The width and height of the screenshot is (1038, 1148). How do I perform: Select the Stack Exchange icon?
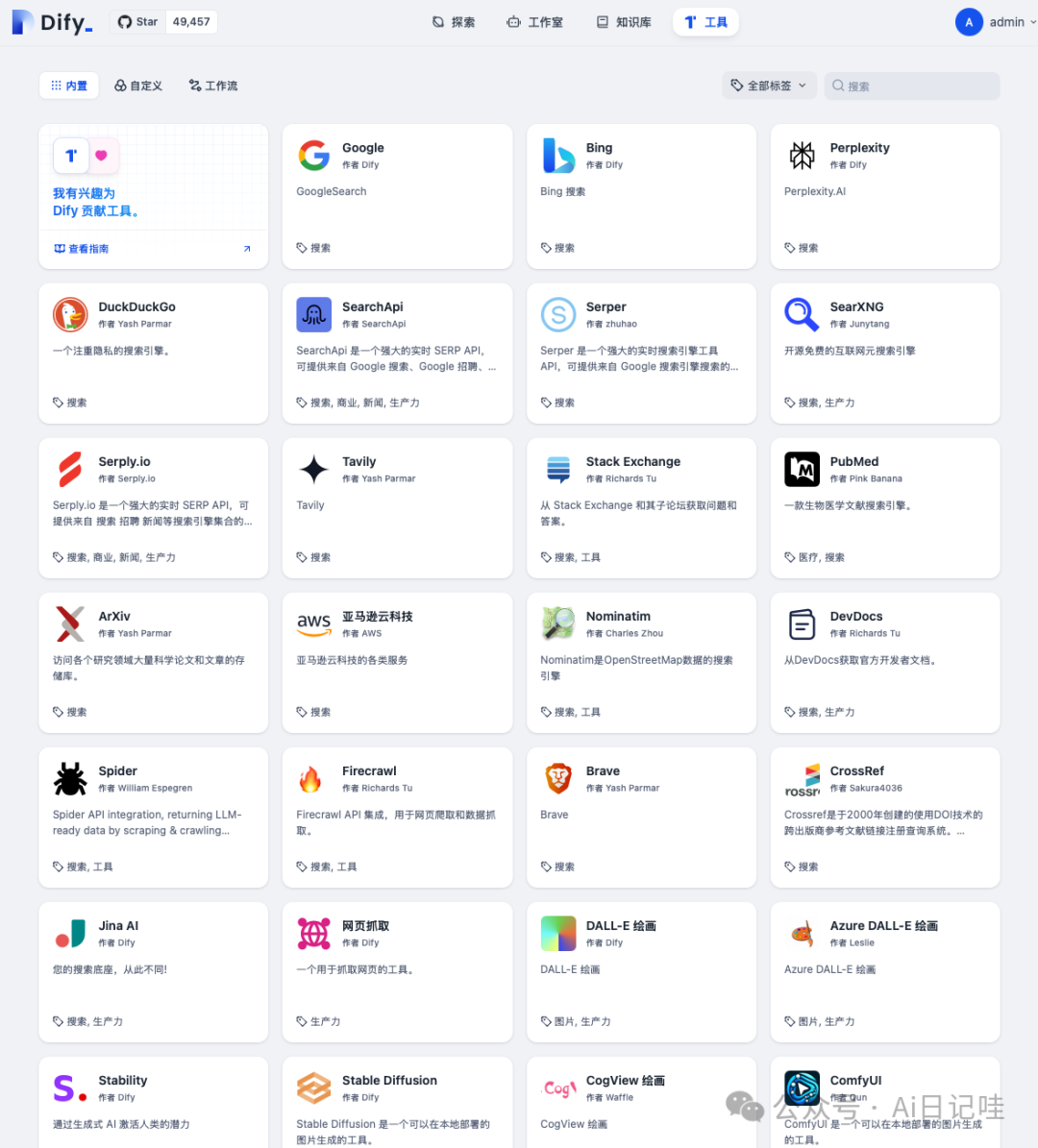pos(558,470)
